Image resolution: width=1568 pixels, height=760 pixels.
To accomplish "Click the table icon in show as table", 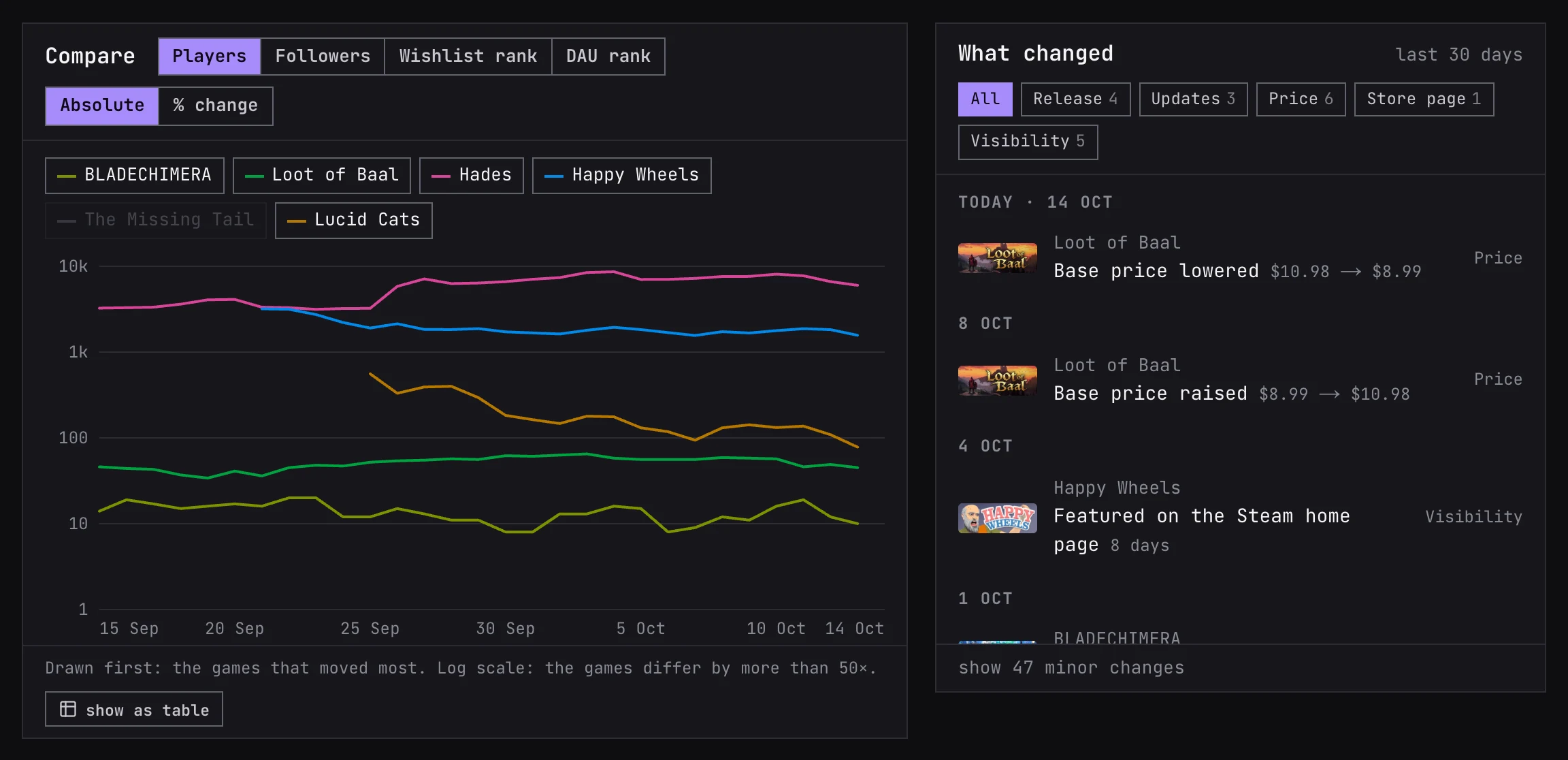I will pos(68,709).
